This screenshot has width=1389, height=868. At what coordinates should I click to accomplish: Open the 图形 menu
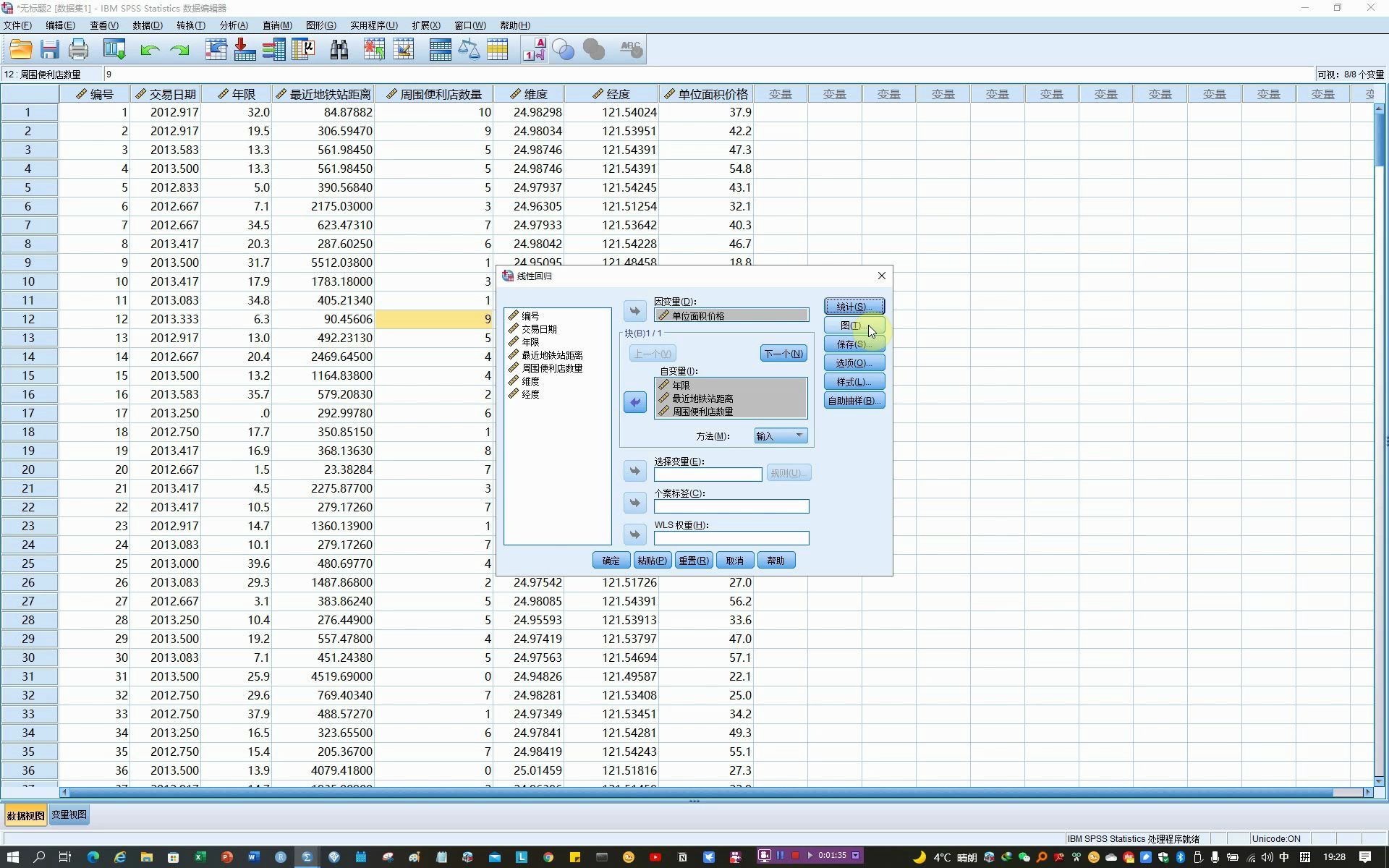pos(320,25)
